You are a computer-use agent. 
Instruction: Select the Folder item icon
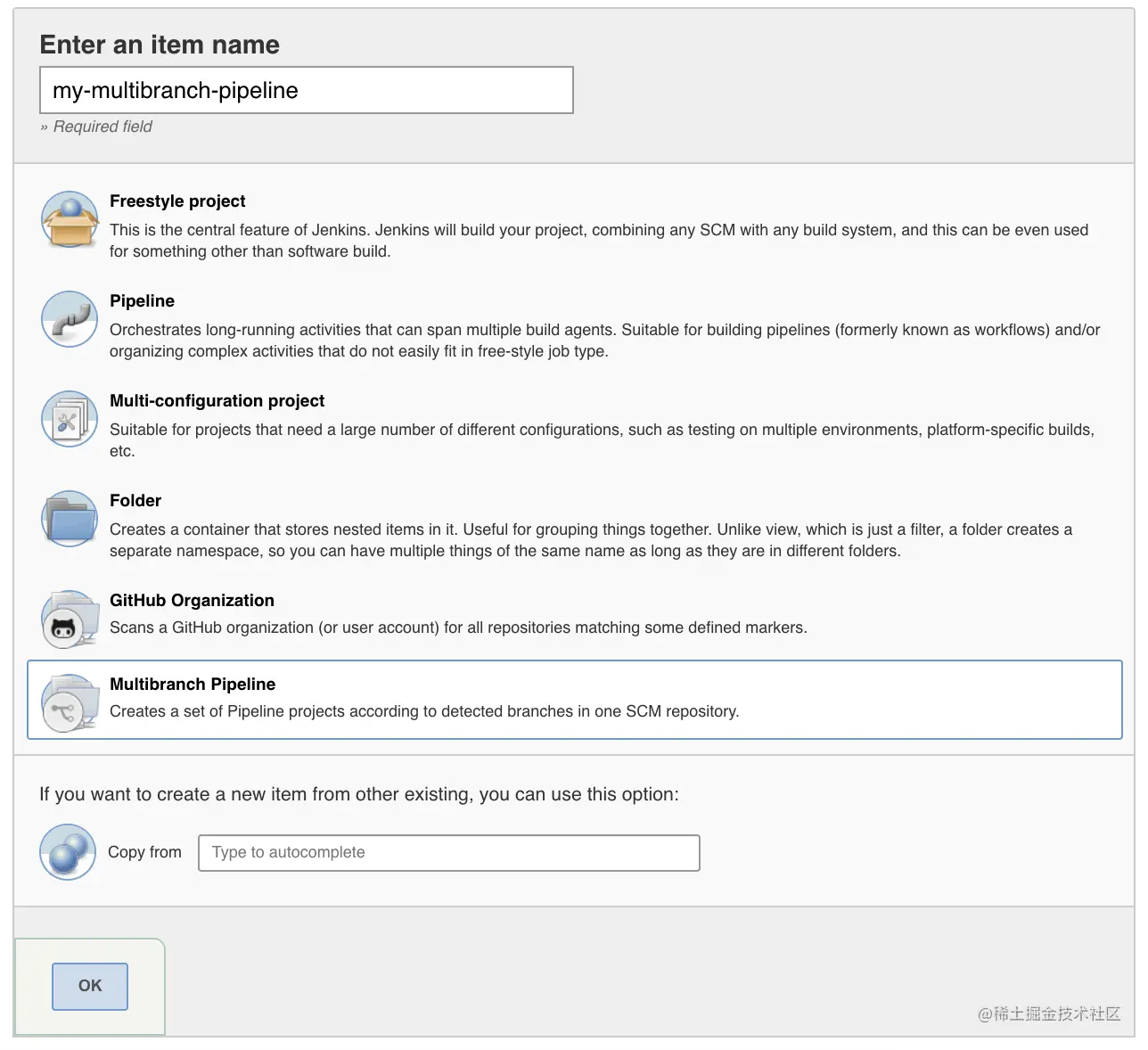point(70,519)
